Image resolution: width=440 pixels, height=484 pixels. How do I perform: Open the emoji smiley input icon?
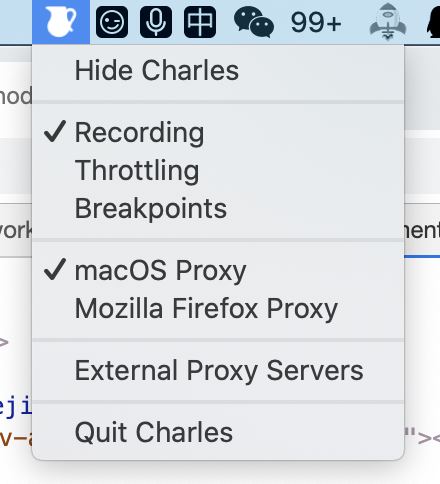click(x=112, y=22)
